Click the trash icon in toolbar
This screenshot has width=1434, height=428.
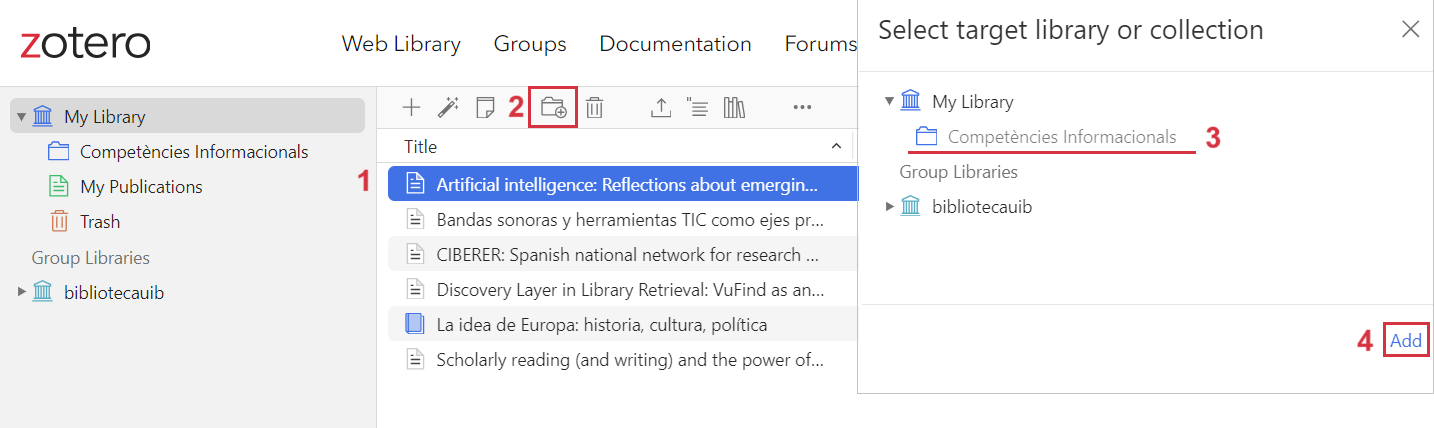(x=595, y=107)
